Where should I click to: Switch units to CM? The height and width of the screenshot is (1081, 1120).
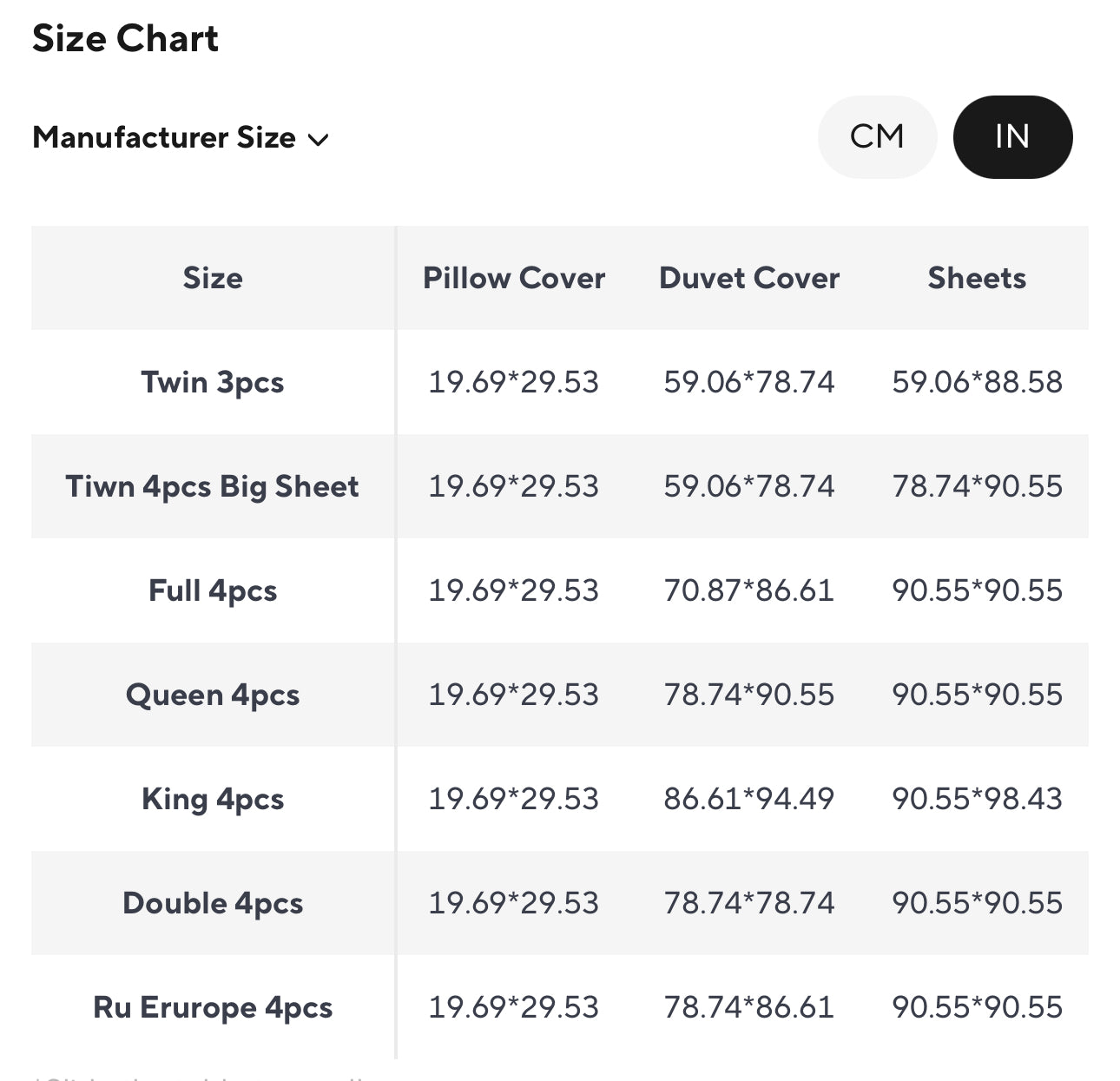point(877,137)
